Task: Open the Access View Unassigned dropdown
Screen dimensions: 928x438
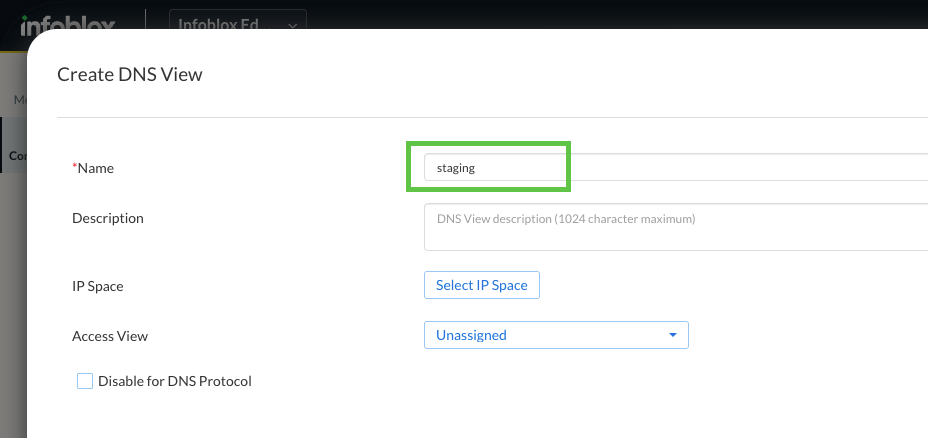Action: pos(556,335)
